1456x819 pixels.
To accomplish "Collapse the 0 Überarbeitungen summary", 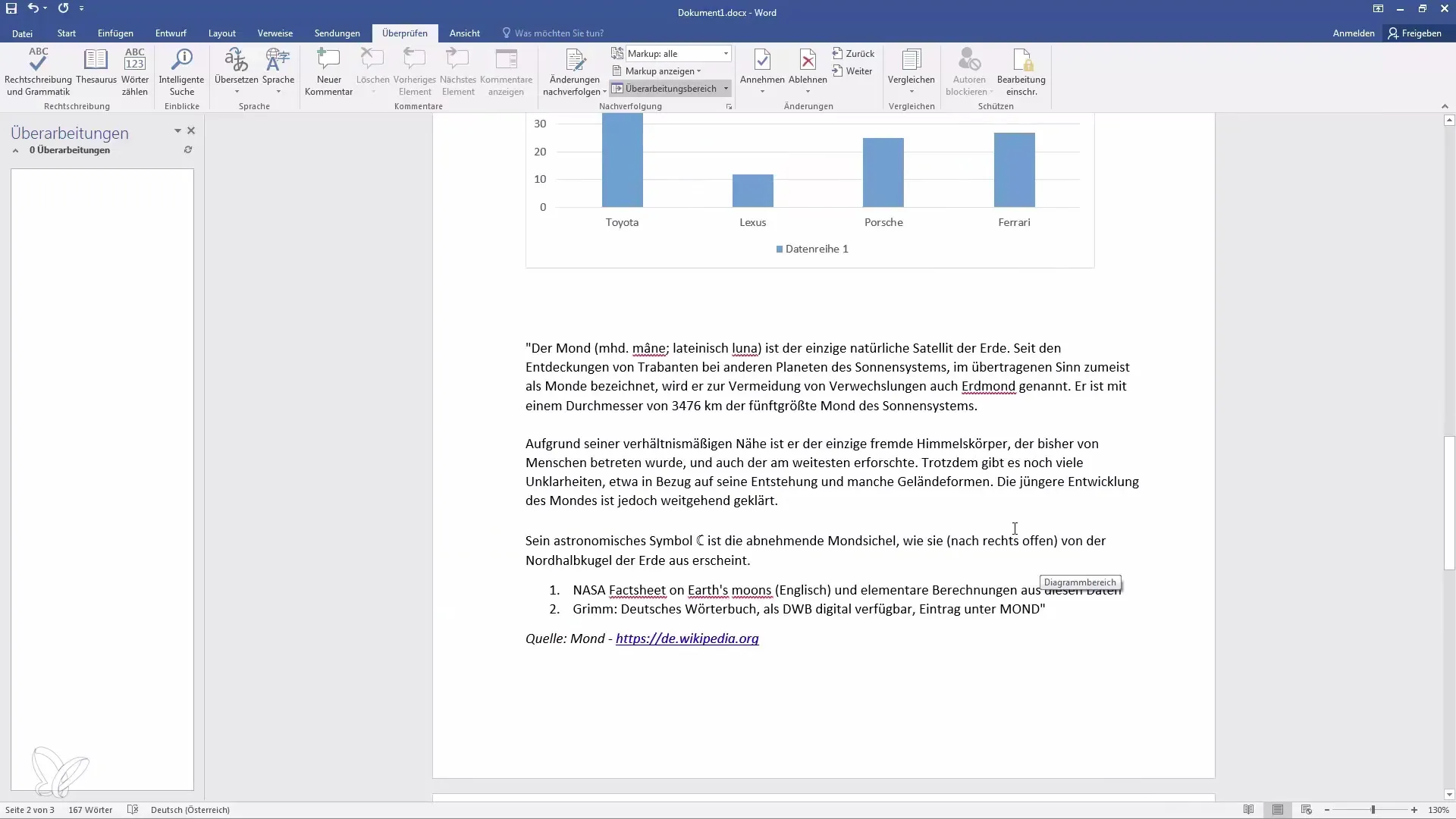I will 15,151.
